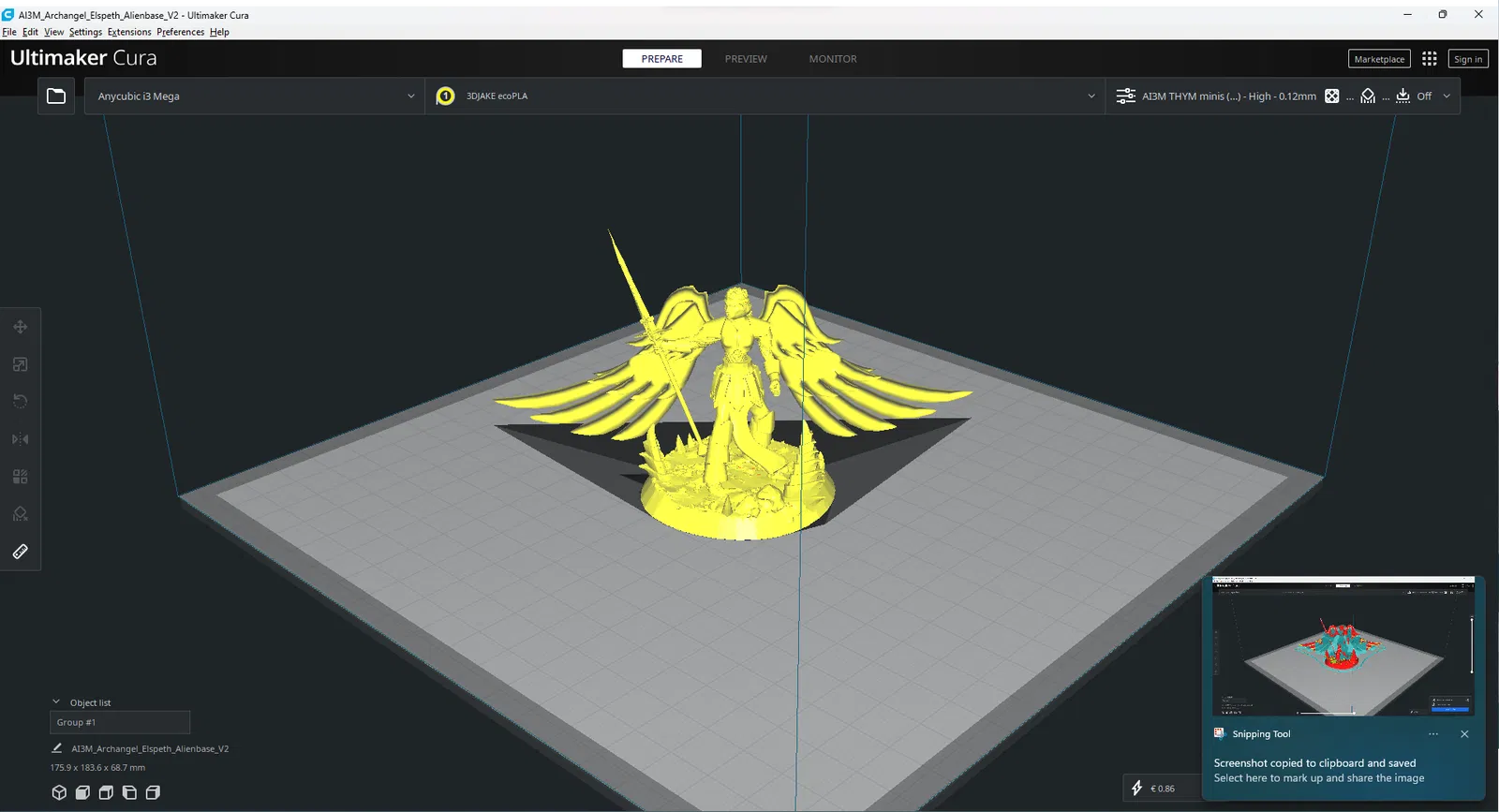This screenshot has width=1499, height=812.
Task: Switch to the MONITOR stage
Action: pyautogui.click(x=833, y=59)
